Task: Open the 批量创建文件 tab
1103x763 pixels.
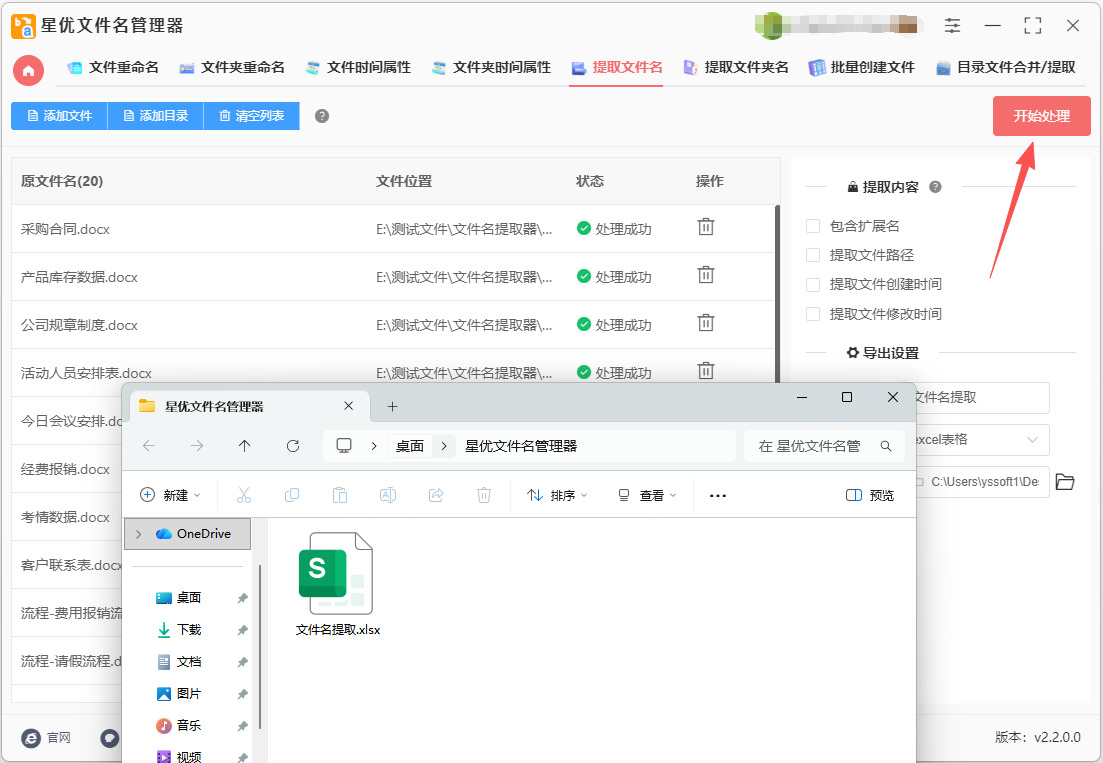Action: (x=861, y=68)
